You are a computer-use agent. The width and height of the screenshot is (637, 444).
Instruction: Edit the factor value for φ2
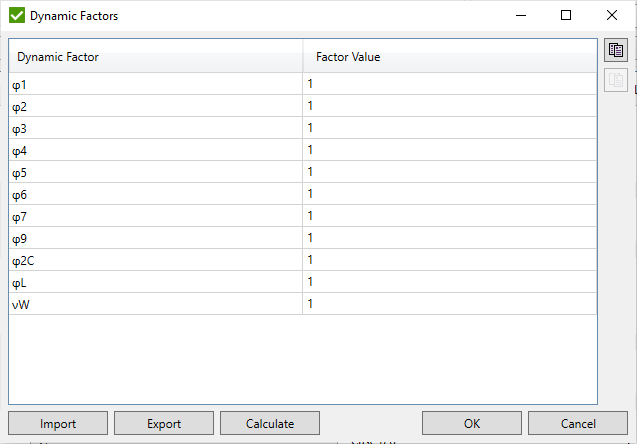(x=450, y=106)
